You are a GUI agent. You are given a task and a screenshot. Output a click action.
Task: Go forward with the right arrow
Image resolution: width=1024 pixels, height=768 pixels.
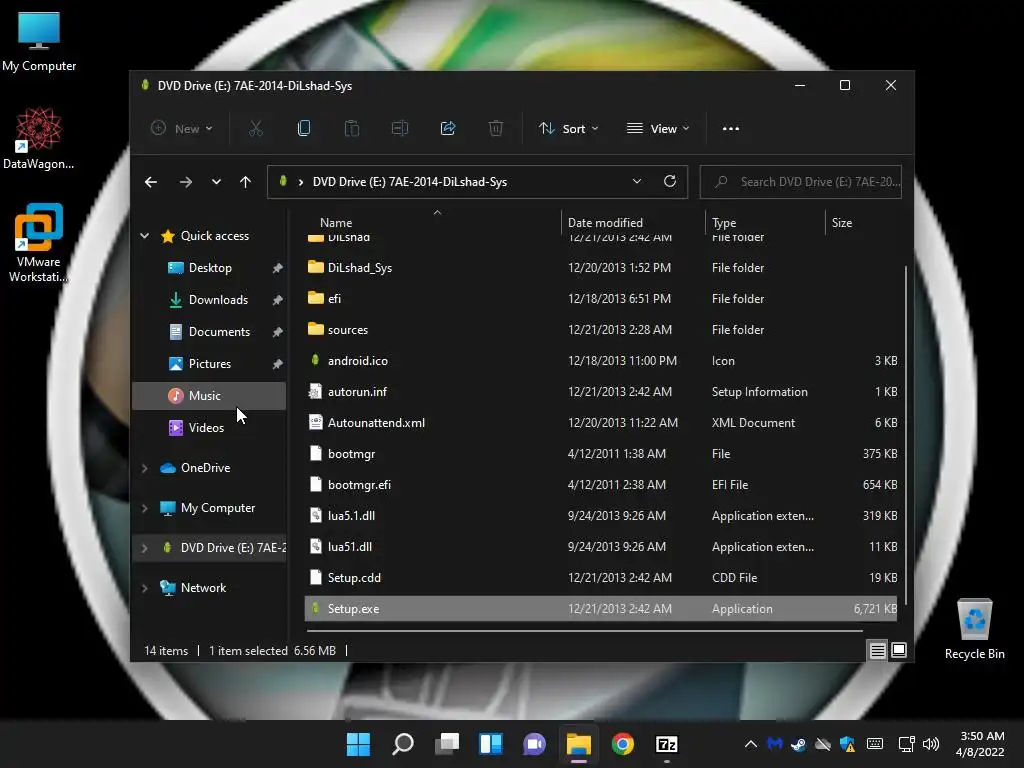tap(185, 182)
